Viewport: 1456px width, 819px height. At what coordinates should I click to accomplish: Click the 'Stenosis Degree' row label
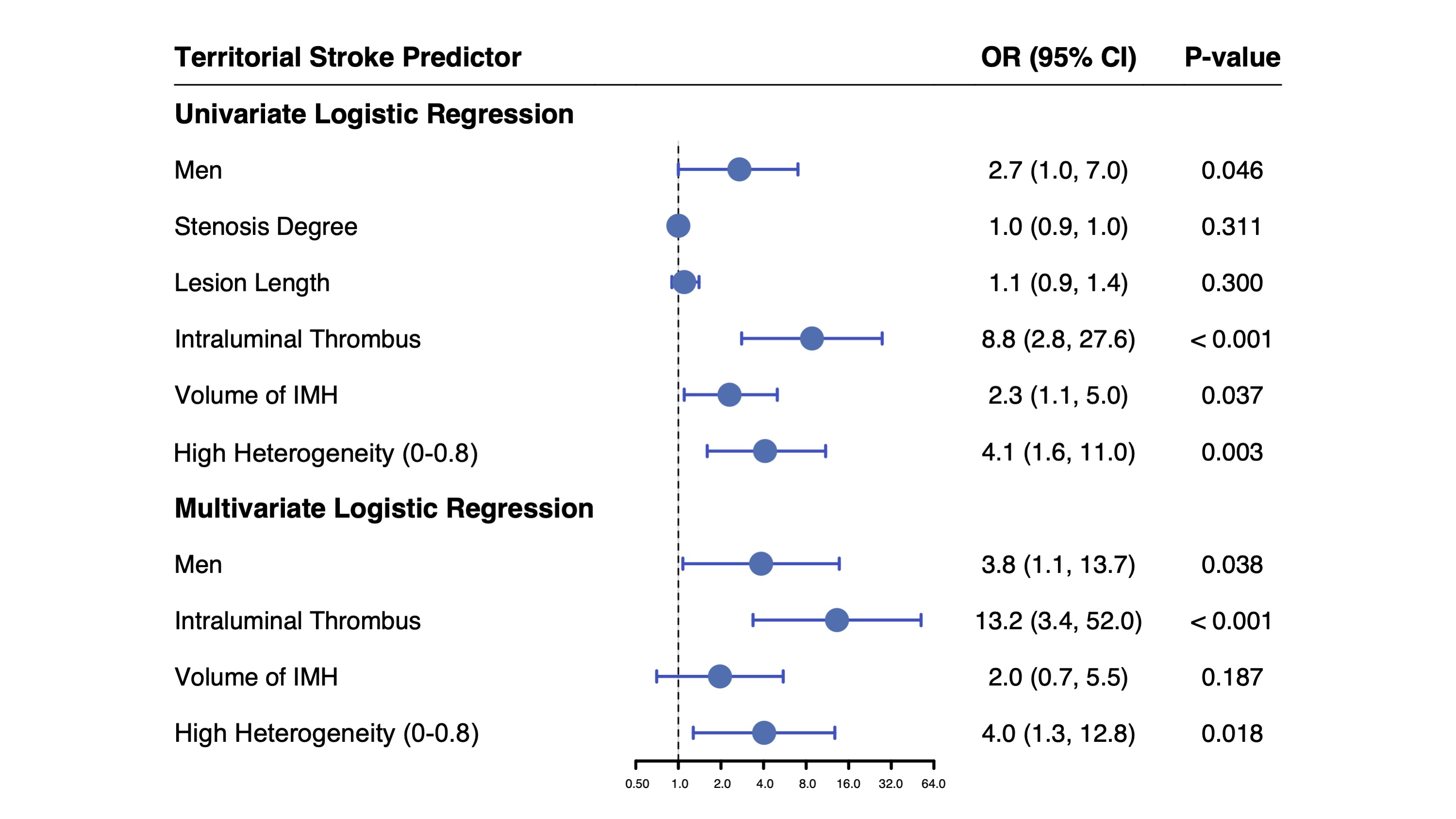(266, 227)
